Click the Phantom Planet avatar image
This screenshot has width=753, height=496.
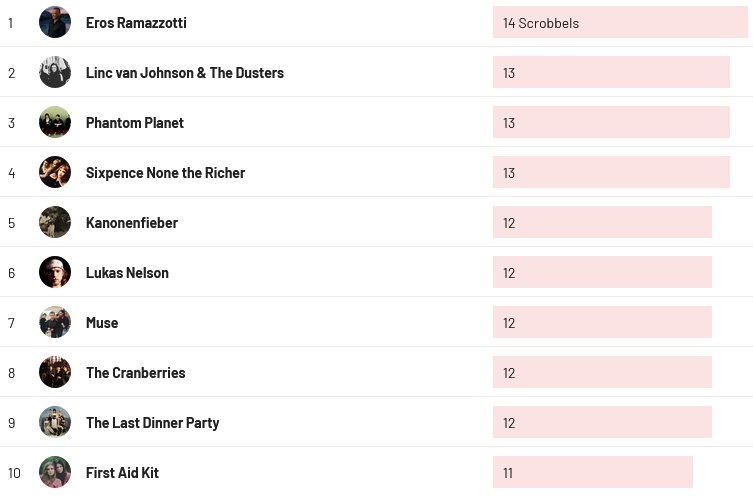(55, 122)
